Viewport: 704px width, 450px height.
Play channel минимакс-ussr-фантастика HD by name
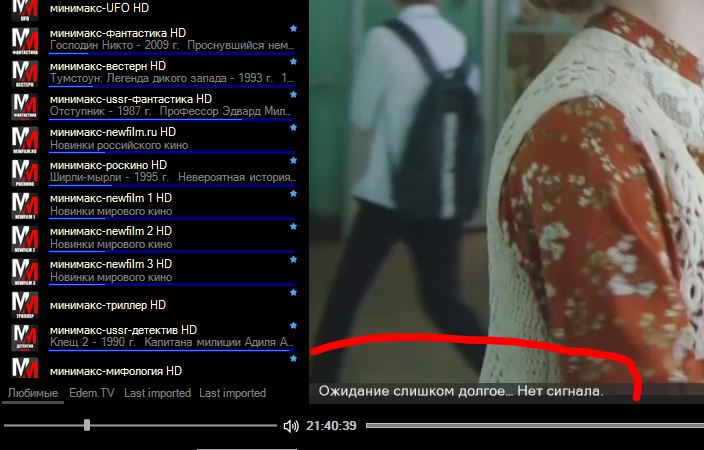point(131,99)
